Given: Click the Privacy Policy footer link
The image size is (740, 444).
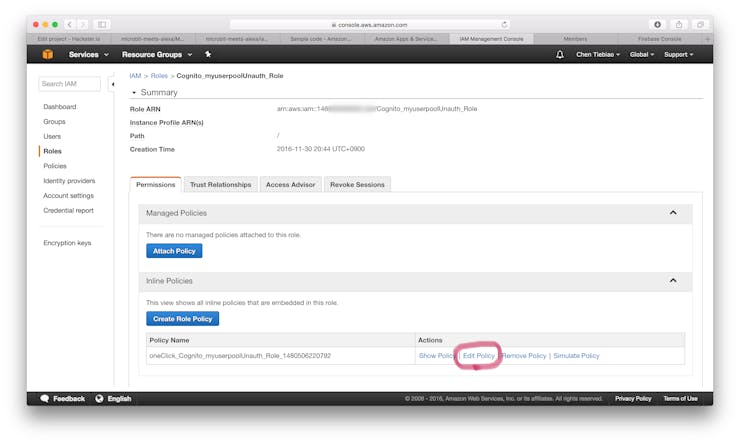Looking at the screenshot, I should (x=633, y=399).
